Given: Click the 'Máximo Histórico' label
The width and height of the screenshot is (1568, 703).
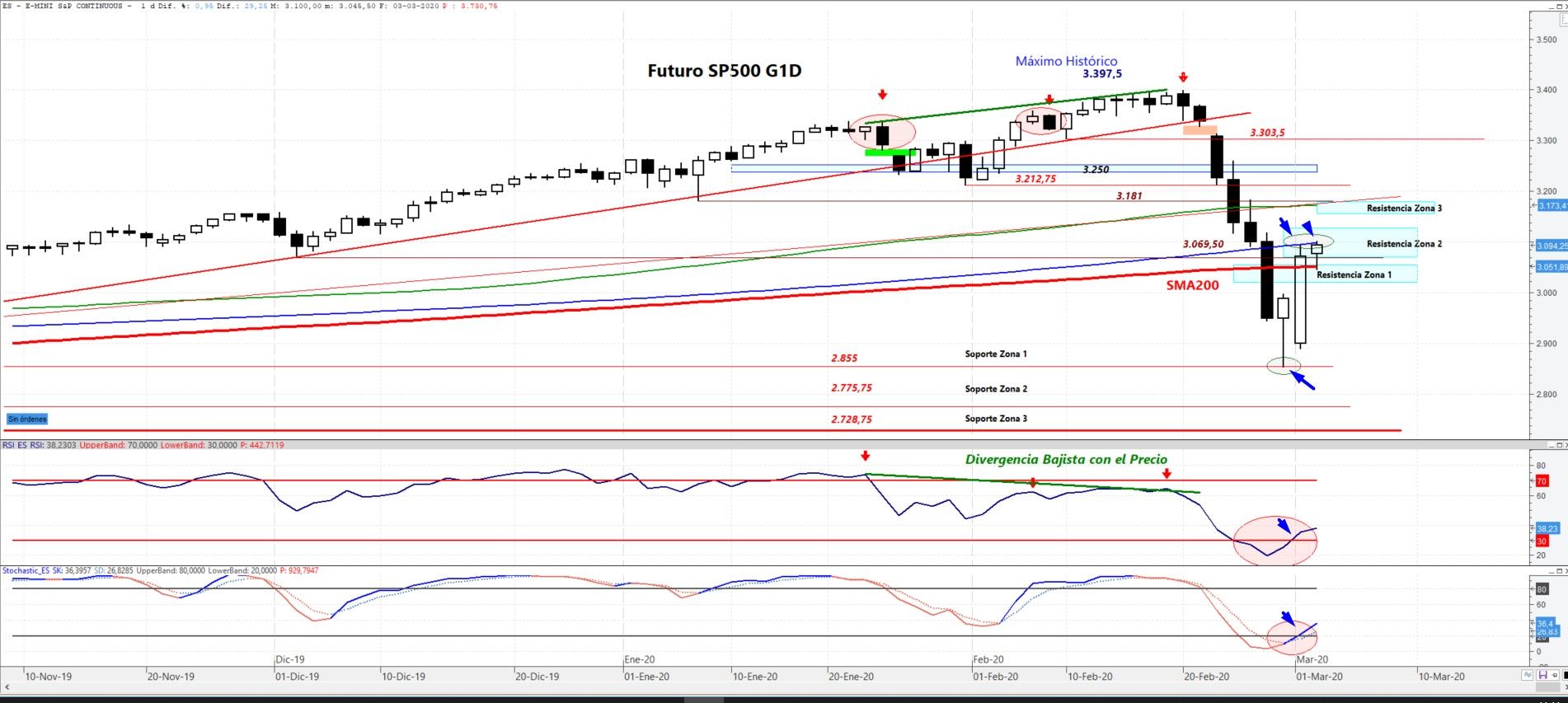Looking at the screenshot, I should pos(1066,61).
